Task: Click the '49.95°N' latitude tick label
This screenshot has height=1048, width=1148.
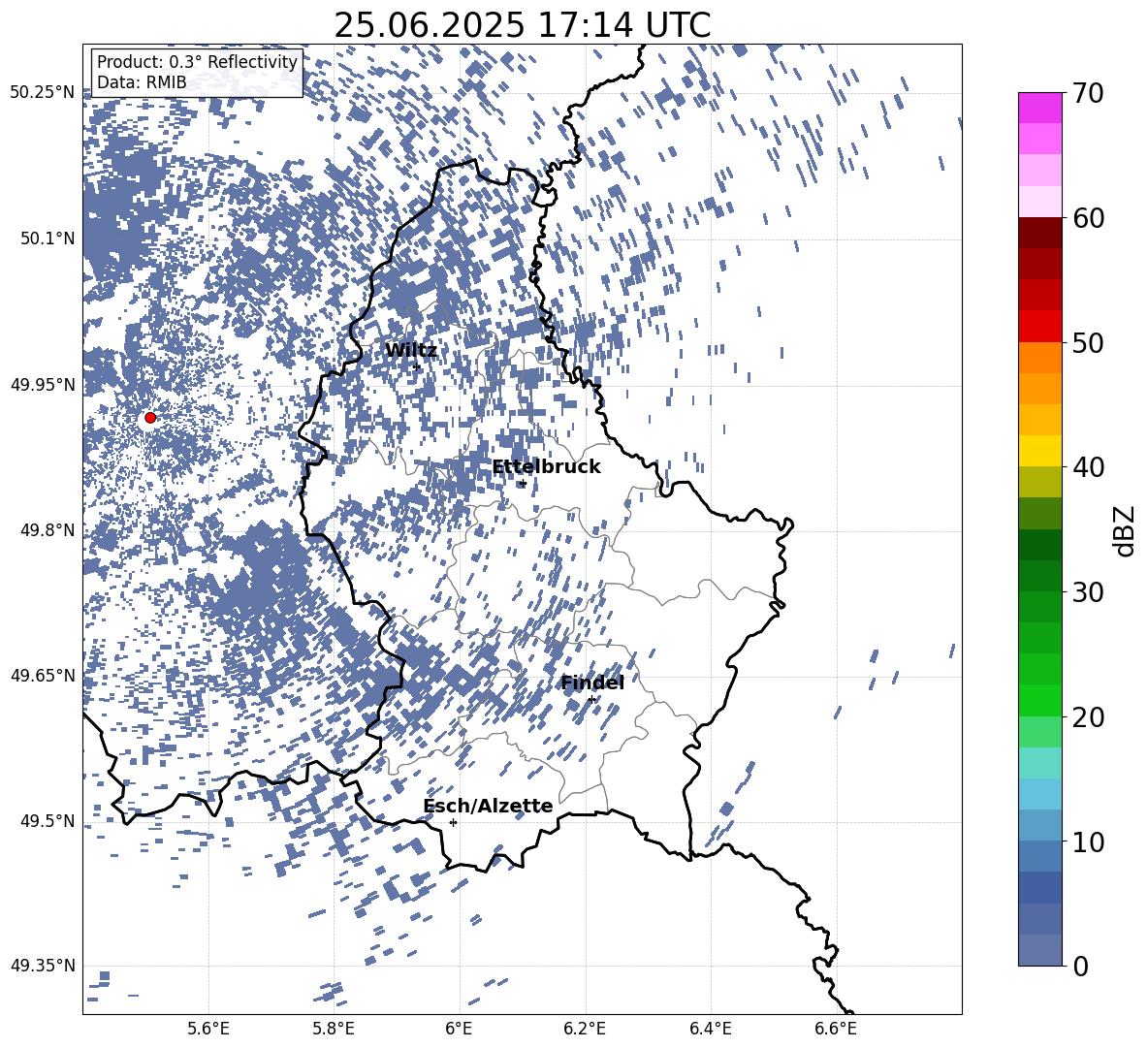Action: click(x=43, y=384)
